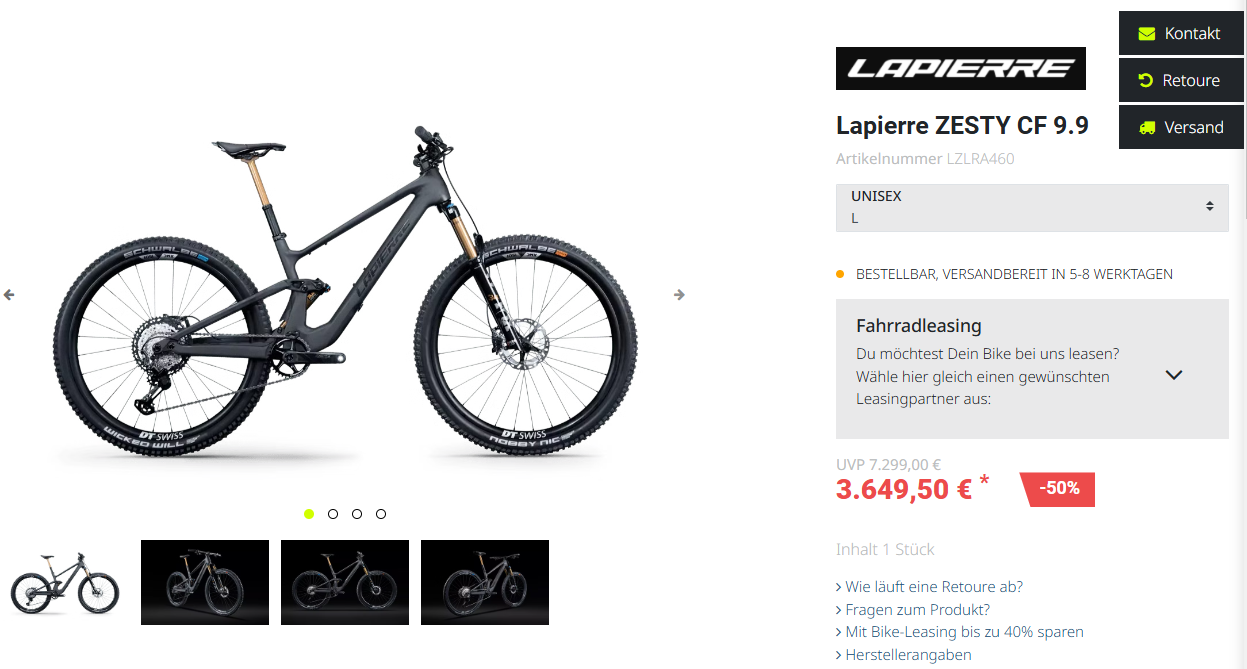The height and width of the screenshot is (669, 1247).
Task: Open 'Wie läuft eine Retoure ab?' link
Action: click(929, 587)
